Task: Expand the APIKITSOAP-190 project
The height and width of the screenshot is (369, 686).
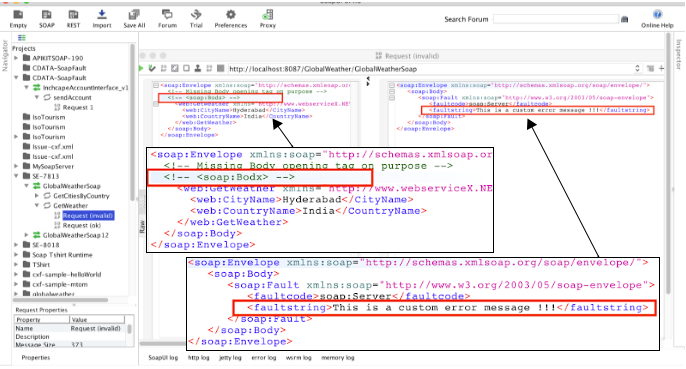Action: click(16, 58)
